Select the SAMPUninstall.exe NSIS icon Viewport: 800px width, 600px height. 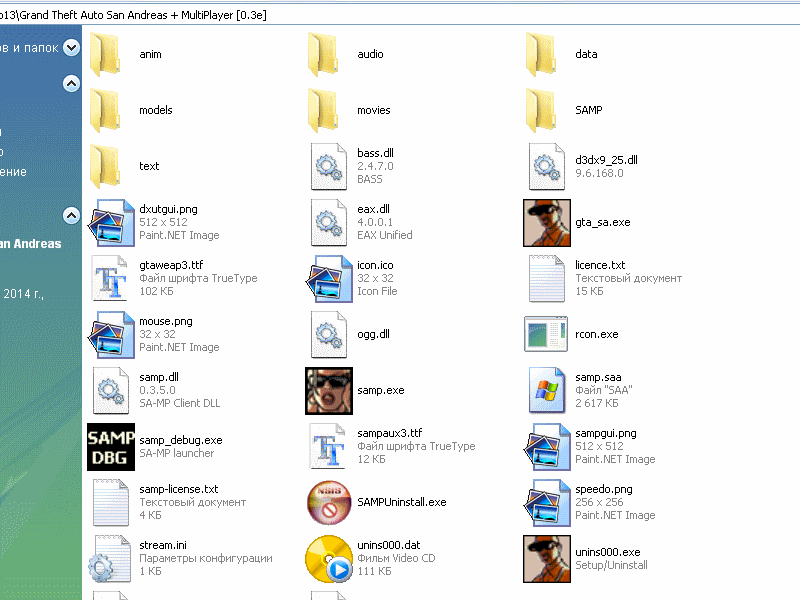pyautogui.click(x=329, y=503)
